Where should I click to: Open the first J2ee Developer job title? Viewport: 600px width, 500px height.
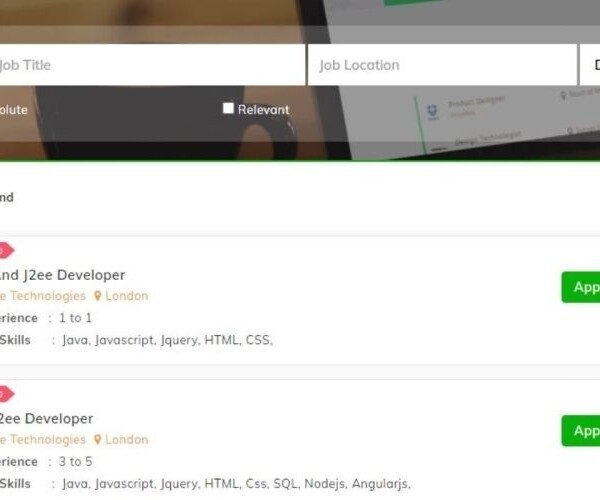click(62, 275)
